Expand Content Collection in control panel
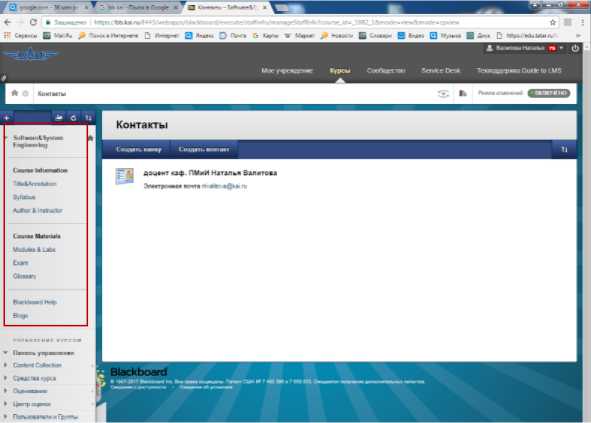The height and width of the screenshot is (423, 591). pyautogui.click(x=5, y=365)
